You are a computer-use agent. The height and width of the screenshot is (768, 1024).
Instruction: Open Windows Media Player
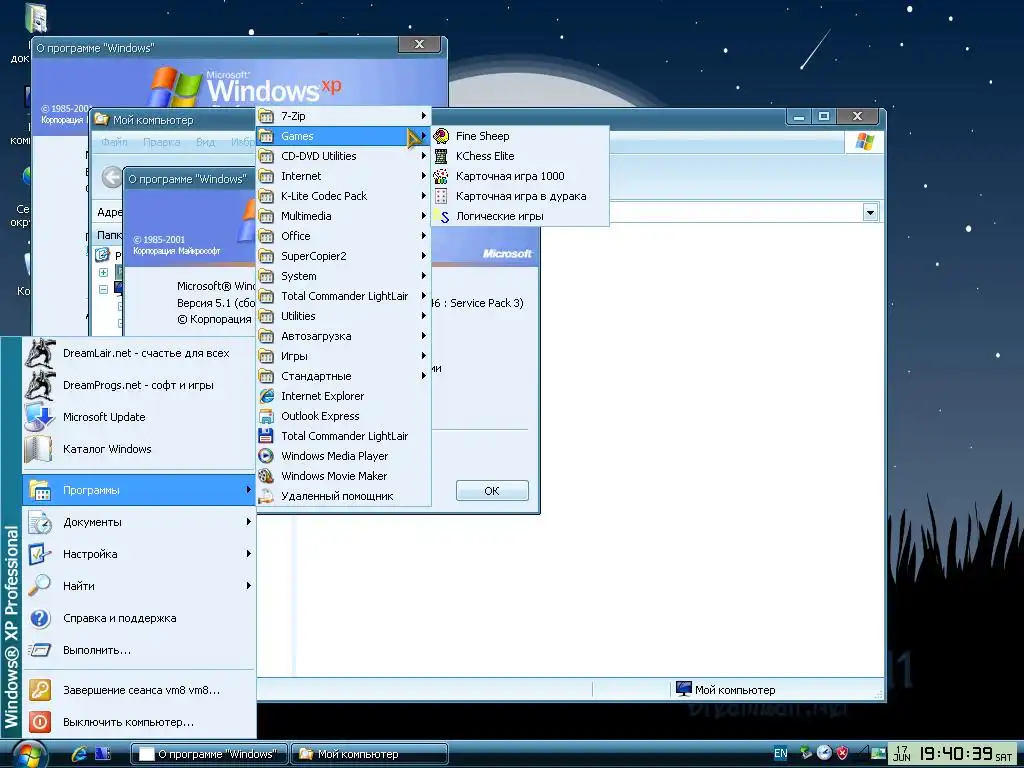344,456
